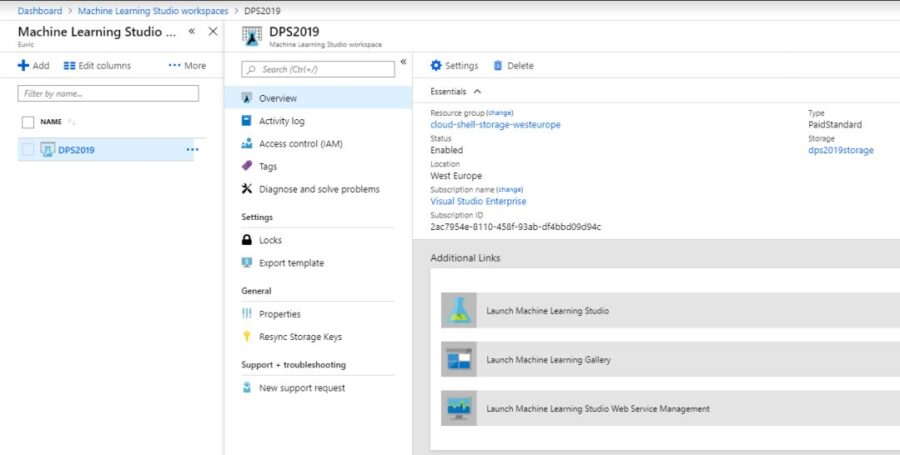Click the purple Tags icon
This screenshot has height=455, width=900.
247,166
